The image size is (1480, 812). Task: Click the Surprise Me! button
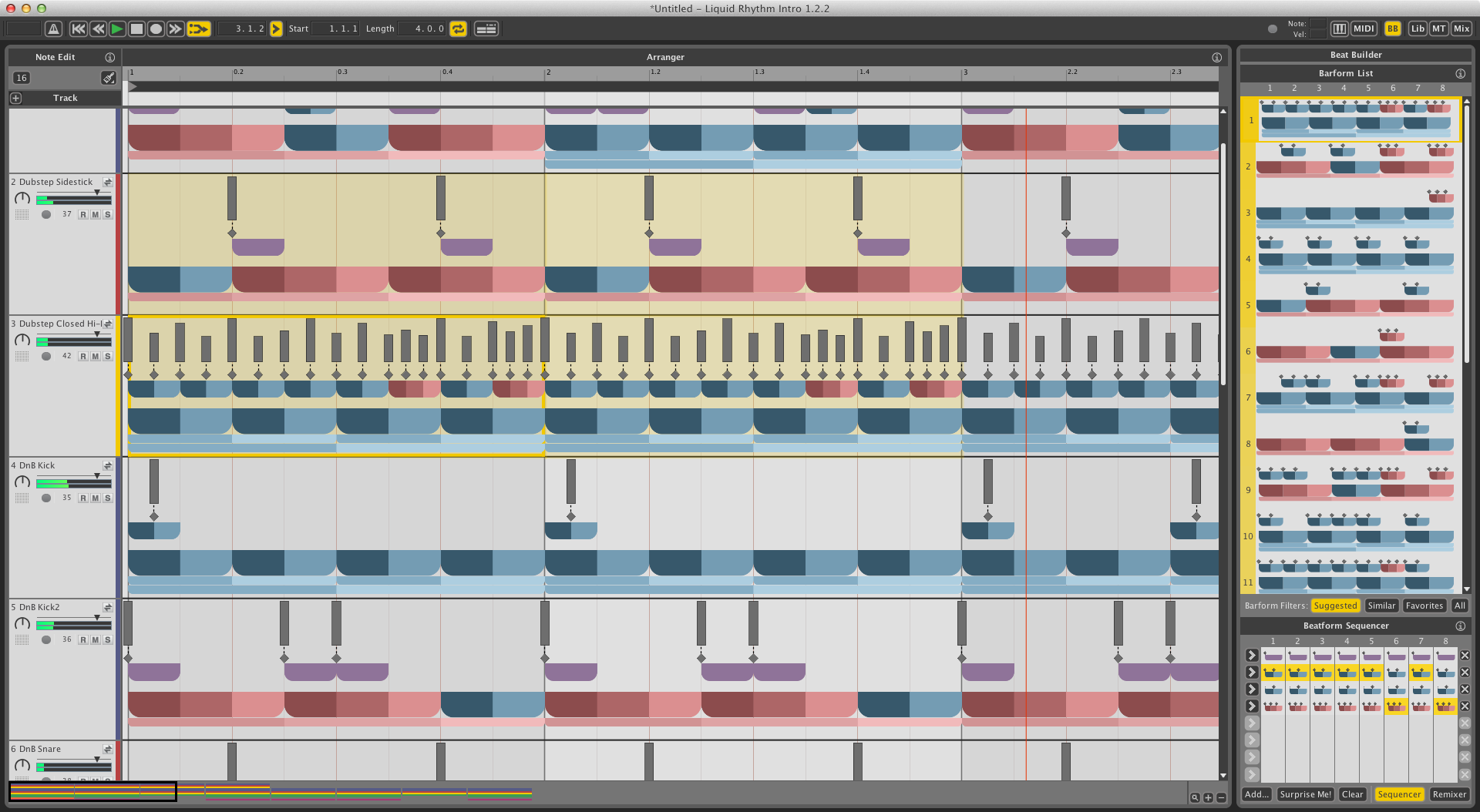[x=1305, y=794]
